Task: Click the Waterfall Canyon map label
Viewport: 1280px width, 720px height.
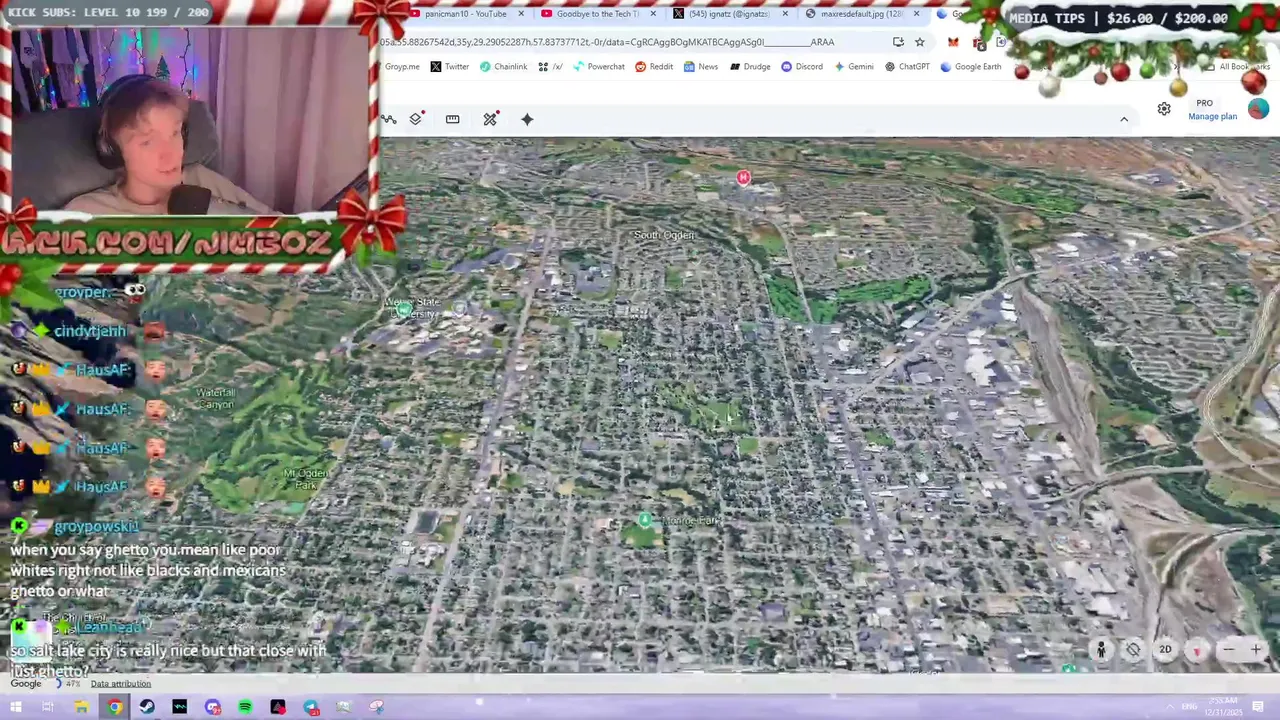Action: (x=215, y=398)
